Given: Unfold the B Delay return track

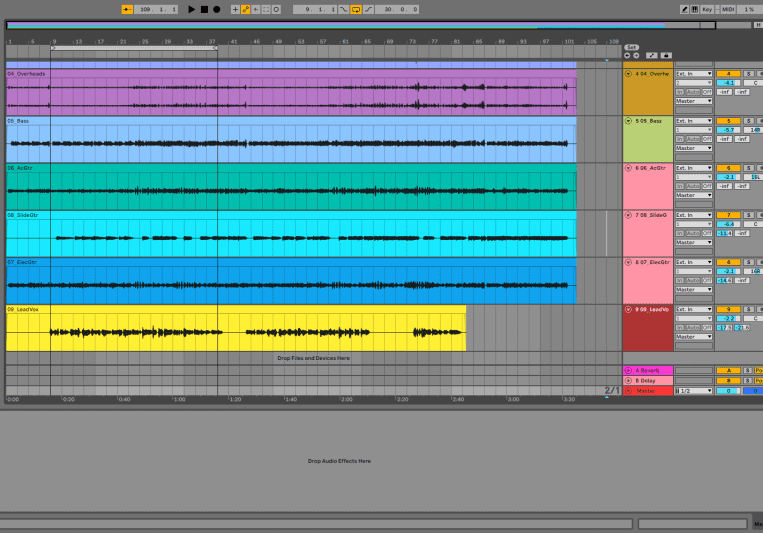Looking at the screenshot, I should click(x=628, y=381).
